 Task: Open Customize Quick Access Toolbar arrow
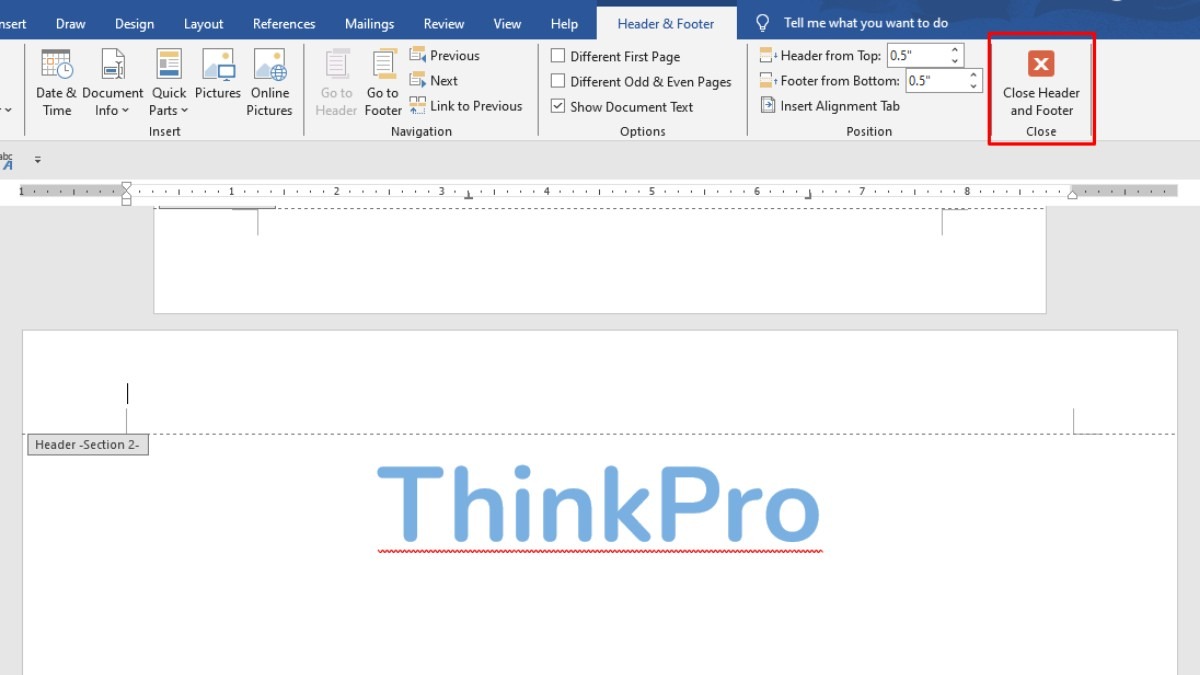point(38,159)
